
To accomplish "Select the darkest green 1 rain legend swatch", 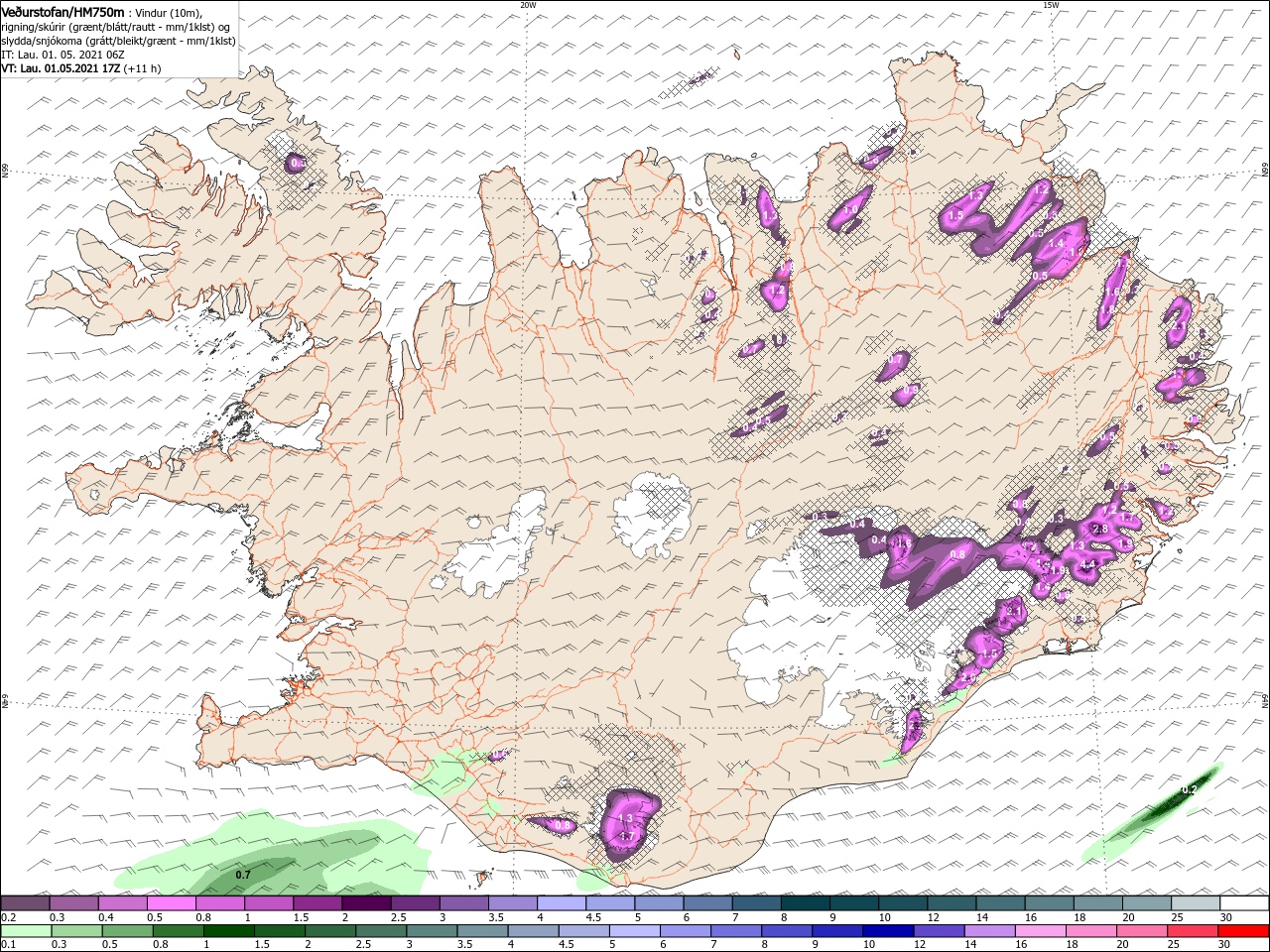I will click(x=228, y=931).
